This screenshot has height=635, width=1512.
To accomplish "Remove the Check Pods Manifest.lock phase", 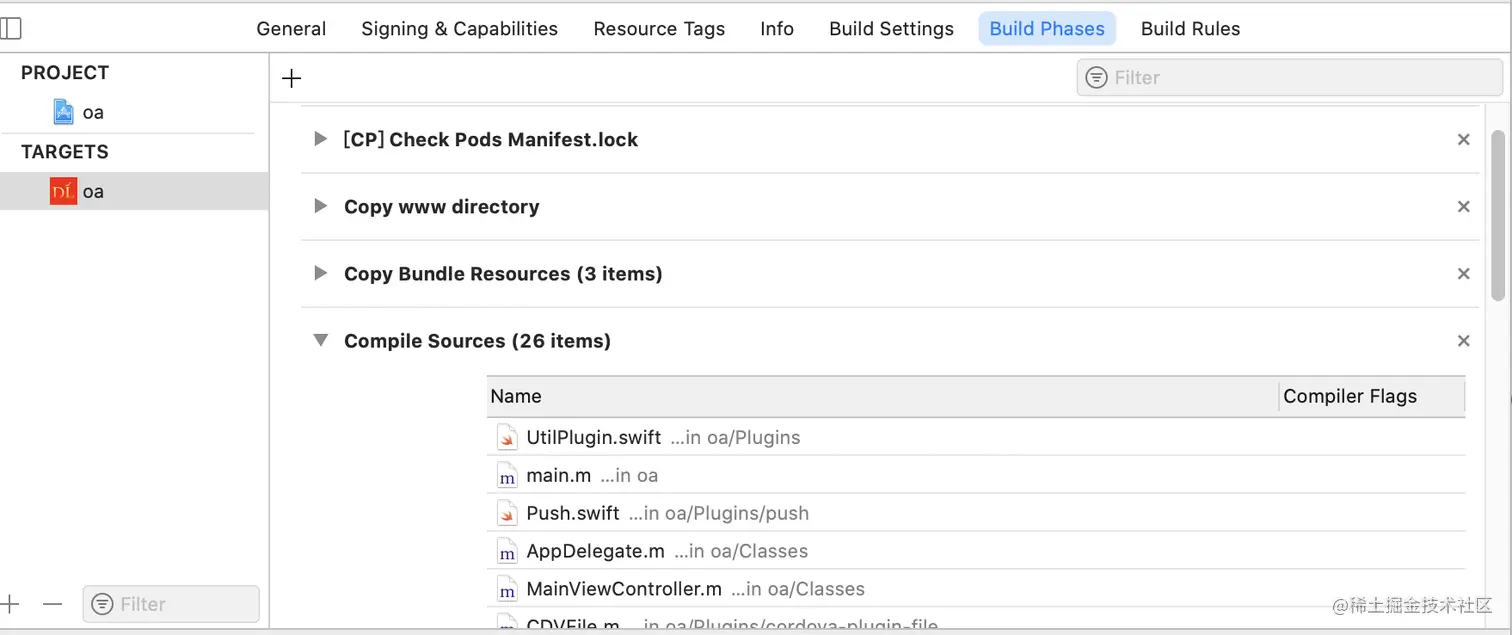I will click(x=1463, y=140).
